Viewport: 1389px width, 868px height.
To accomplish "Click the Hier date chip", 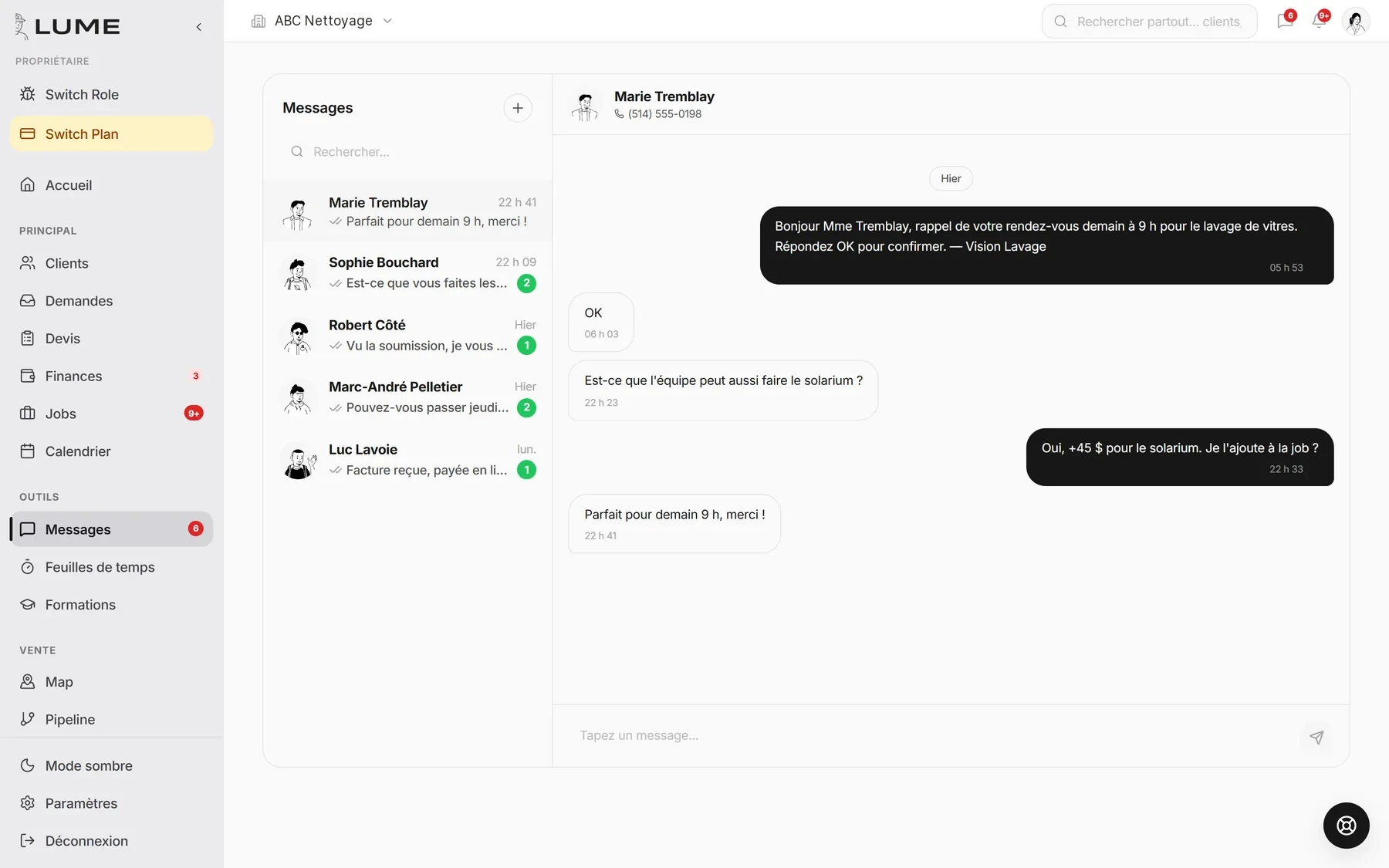I will [x=951, y=178].
